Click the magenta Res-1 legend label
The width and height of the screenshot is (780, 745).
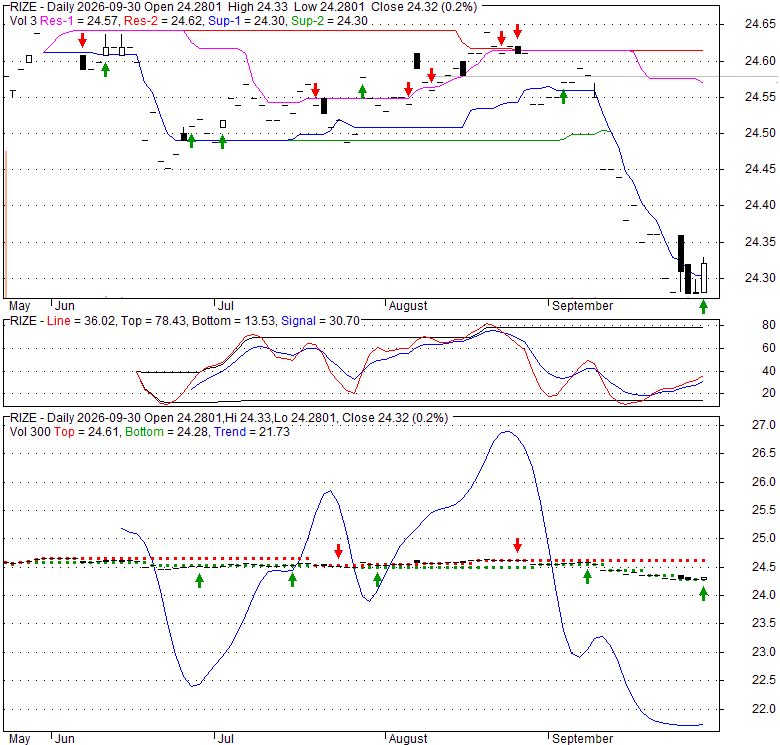(57, 21)
